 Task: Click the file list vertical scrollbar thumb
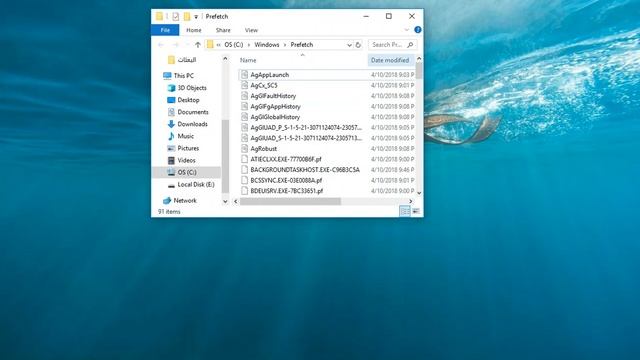tap(419, 71)
